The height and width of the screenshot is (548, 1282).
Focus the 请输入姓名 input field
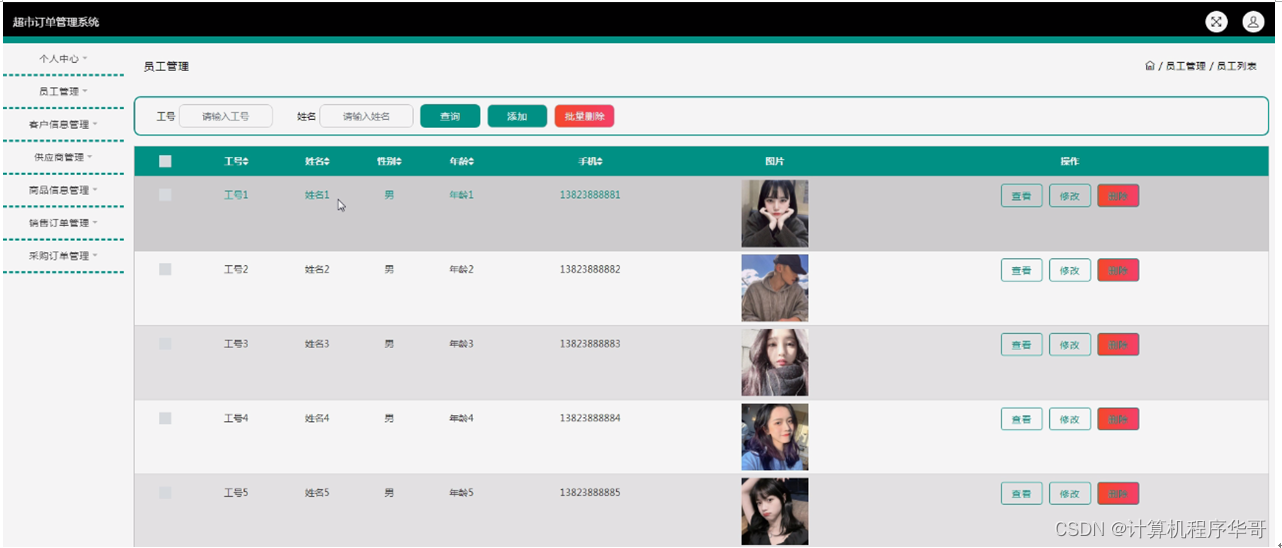[x=366, y=116]
